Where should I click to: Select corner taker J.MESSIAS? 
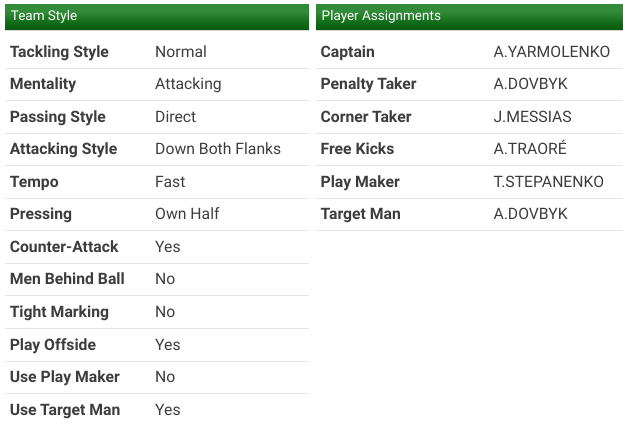pos(533,117)
